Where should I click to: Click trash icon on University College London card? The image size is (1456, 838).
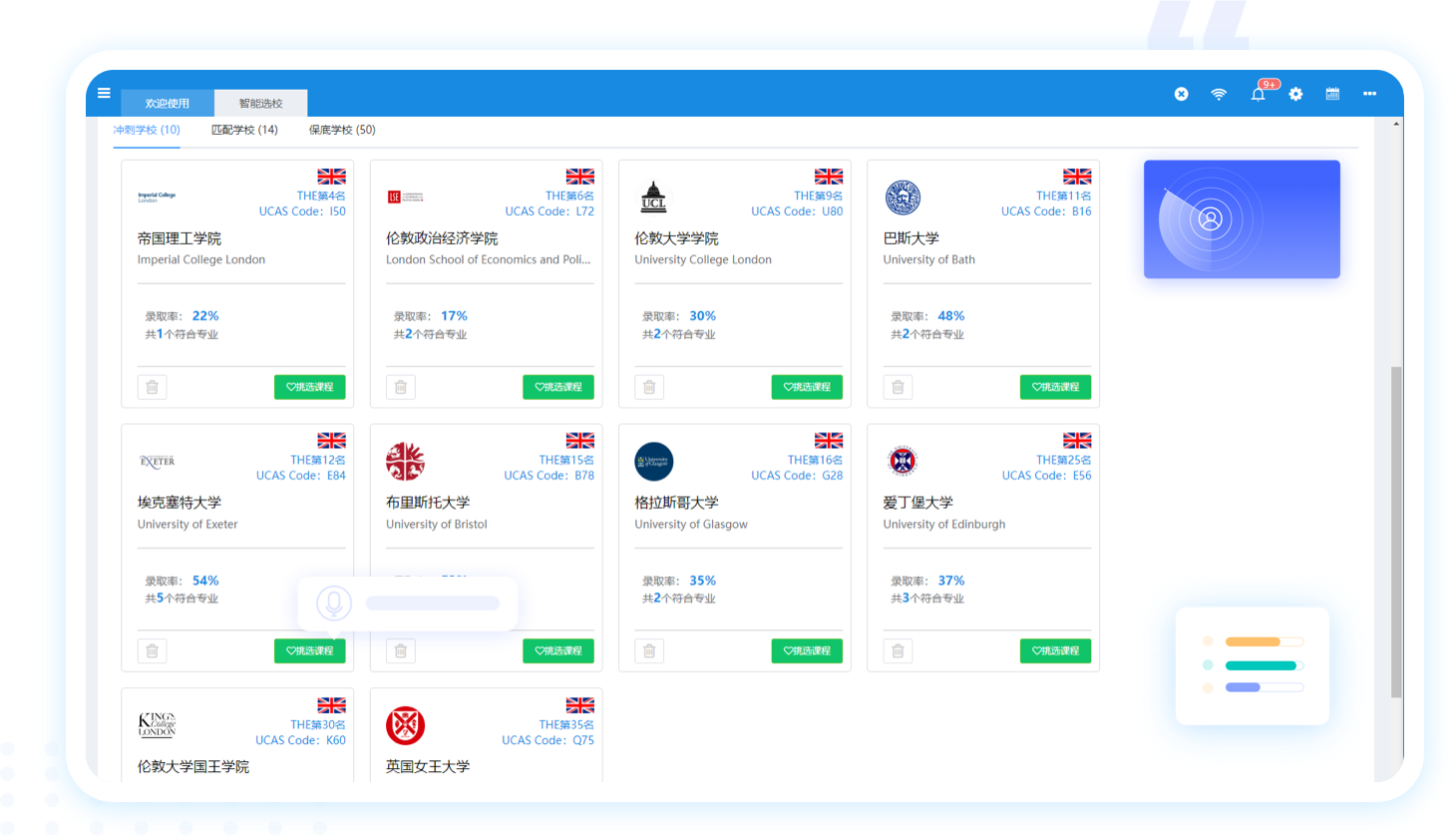coord(649,387)
